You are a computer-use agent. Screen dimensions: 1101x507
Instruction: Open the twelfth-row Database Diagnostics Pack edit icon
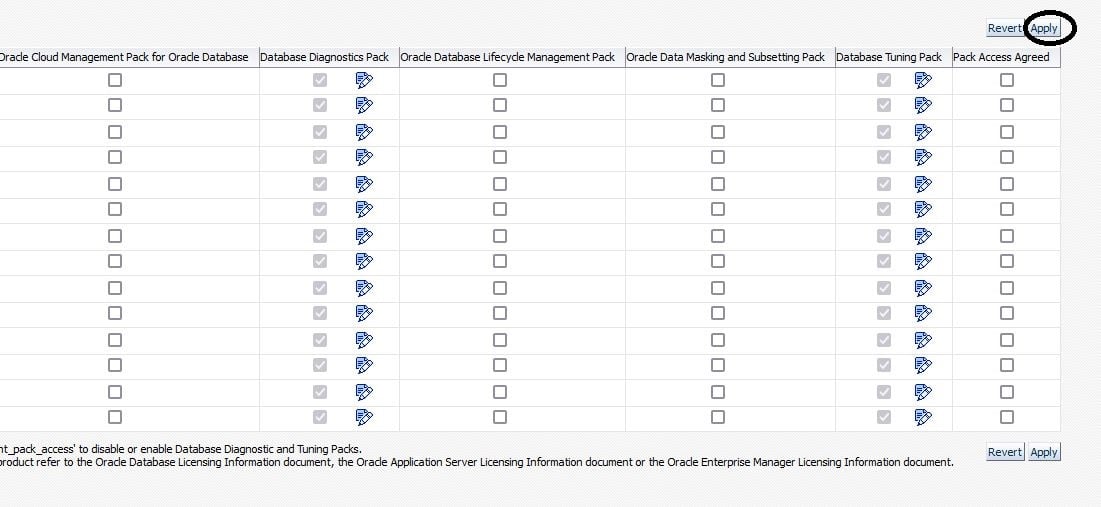(x=364, y=365)
